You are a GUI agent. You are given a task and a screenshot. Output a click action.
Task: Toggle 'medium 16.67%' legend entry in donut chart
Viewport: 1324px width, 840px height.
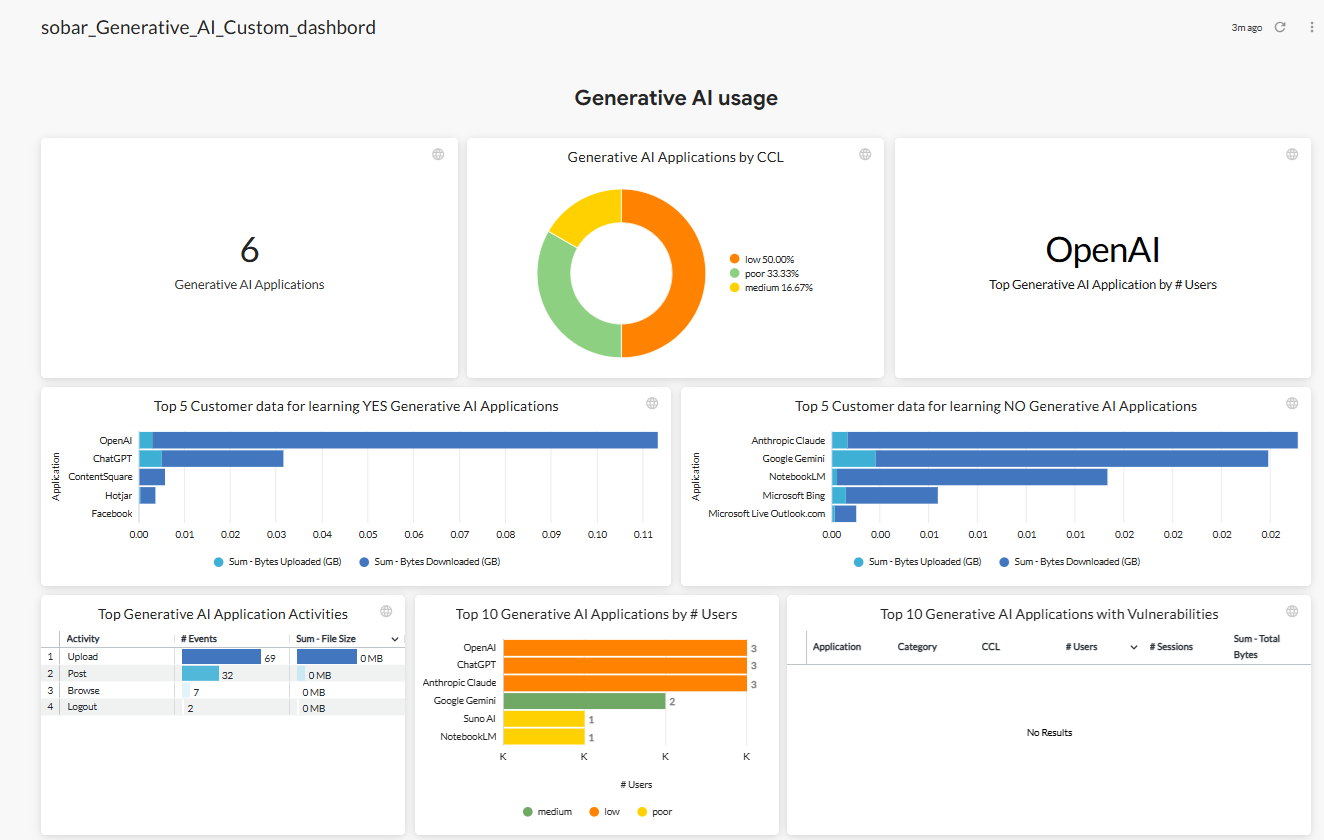click(771, 287)
